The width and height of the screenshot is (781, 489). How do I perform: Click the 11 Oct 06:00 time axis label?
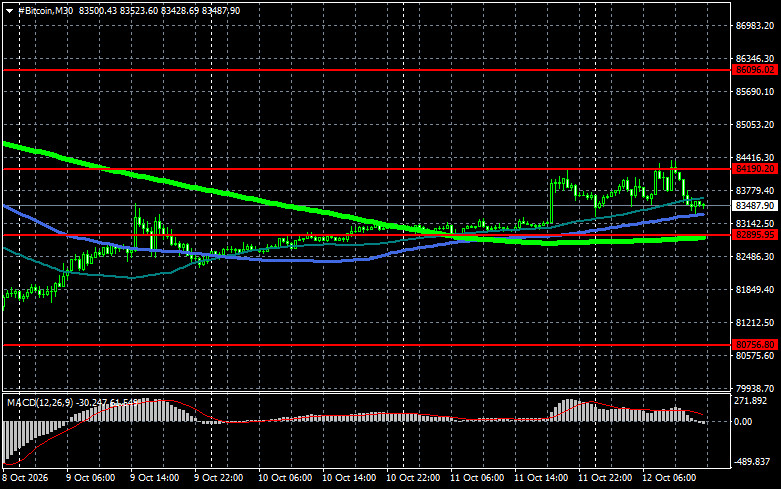coord(477,478)
